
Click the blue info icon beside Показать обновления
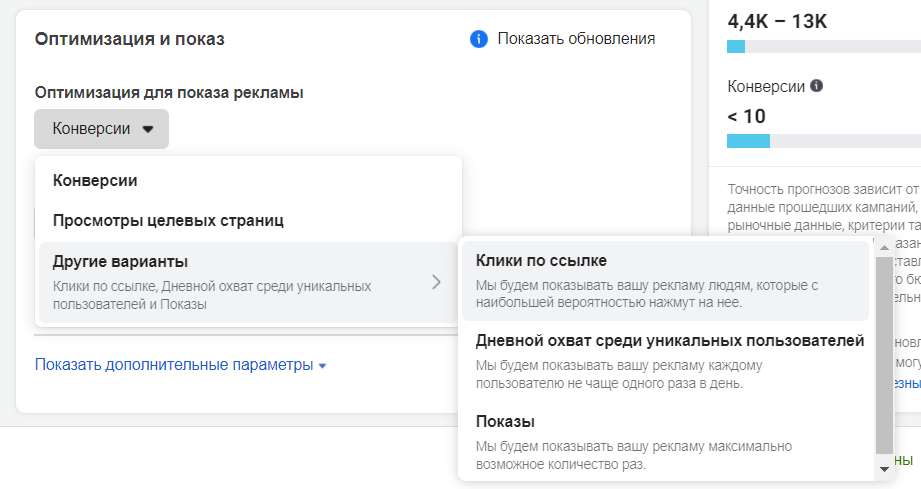point(478,39)
